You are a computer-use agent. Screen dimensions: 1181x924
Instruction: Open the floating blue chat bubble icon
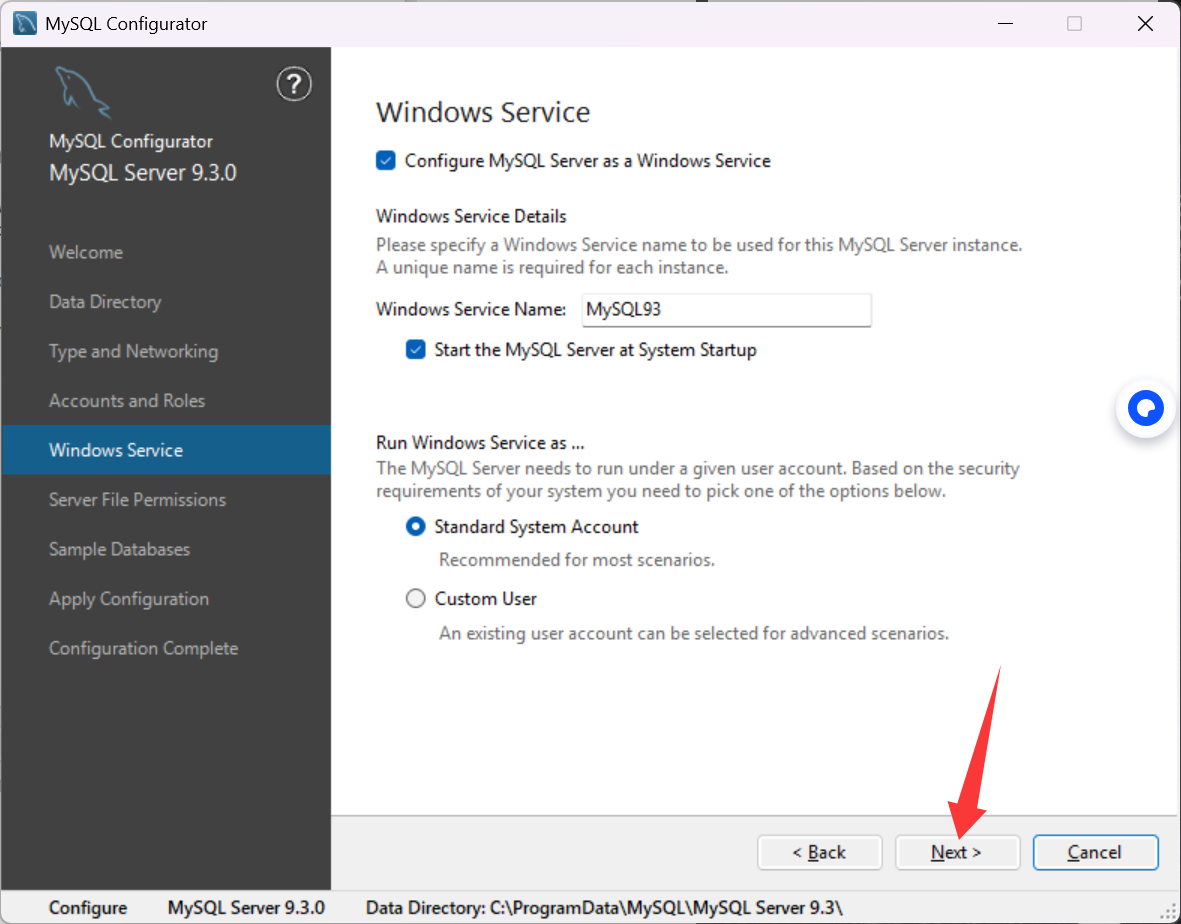tap(1146, 408)
